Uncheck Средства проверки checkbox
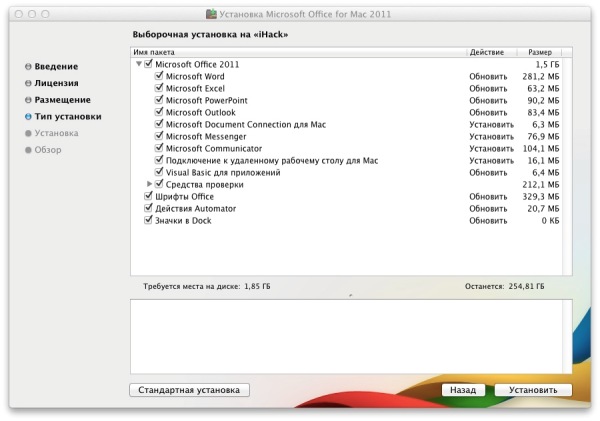Image resolution: width=600 pixels, height=421 pixels. (159, 184)
